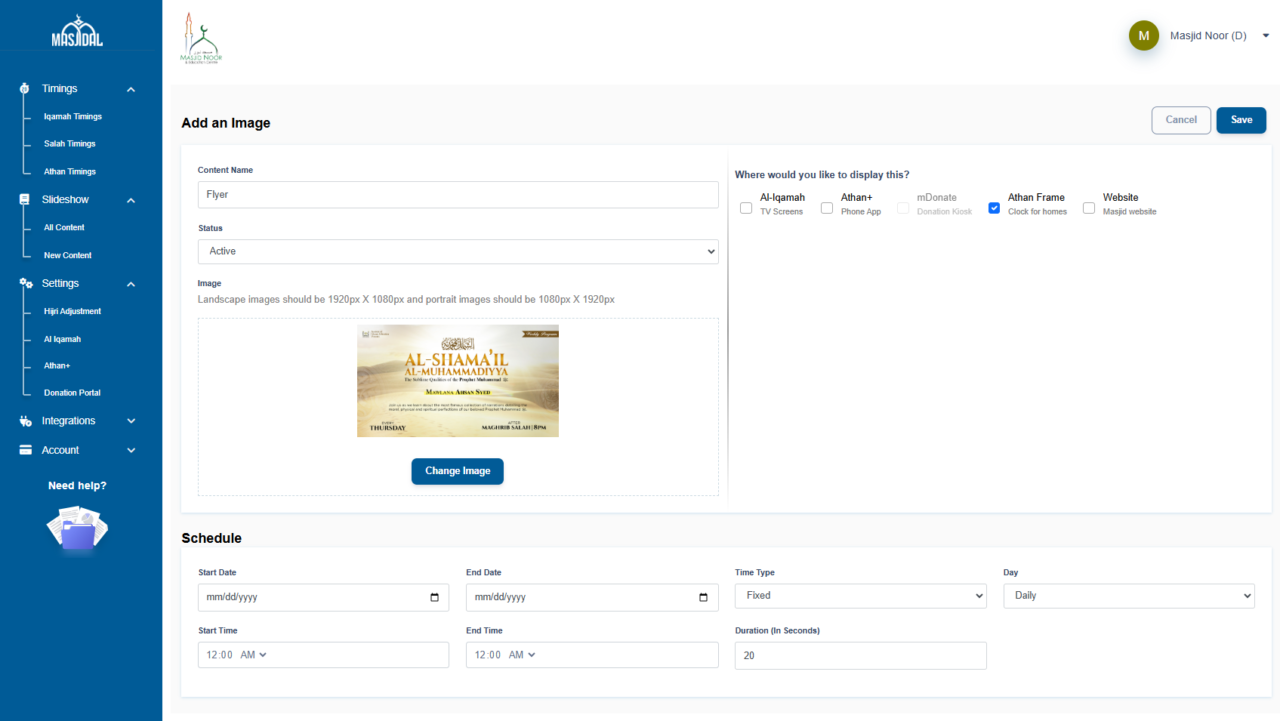Screen dimensions: 1280x721
Task: Uncheck the Athan Frame checkbox
Action: click(x=994, y=208)
